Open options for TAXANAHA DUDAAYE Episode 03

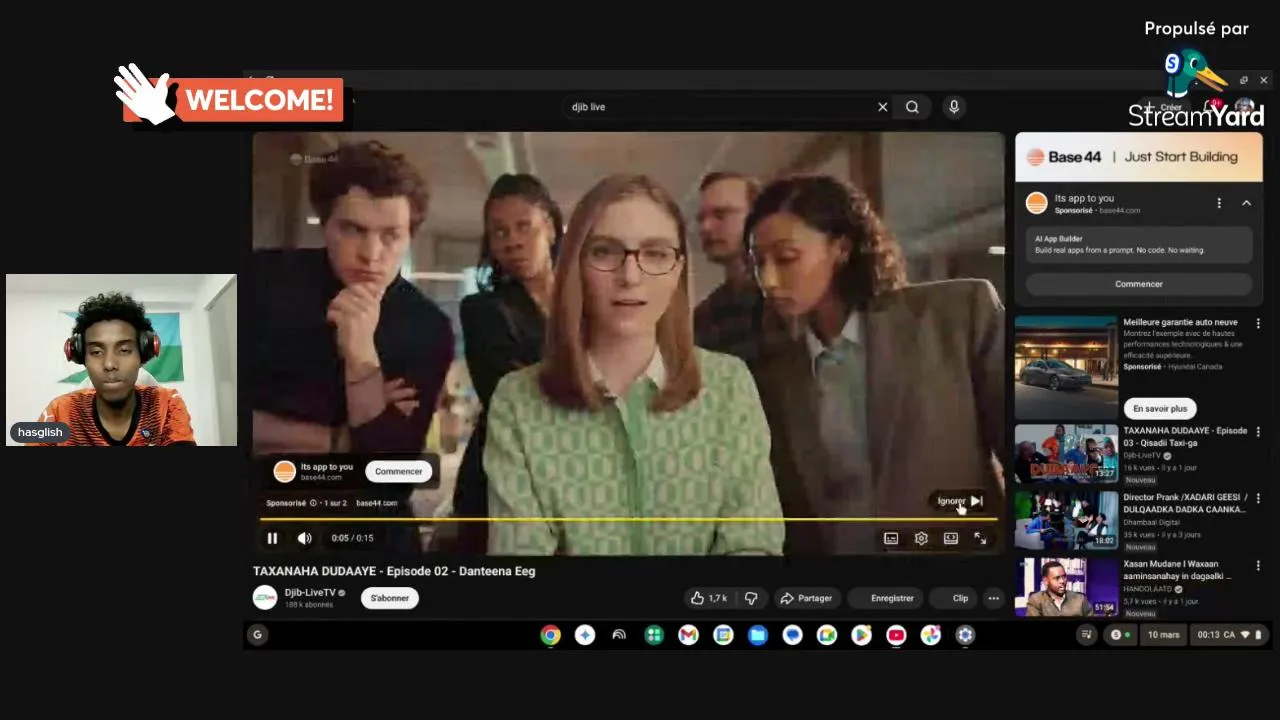tap(1258, 432)
